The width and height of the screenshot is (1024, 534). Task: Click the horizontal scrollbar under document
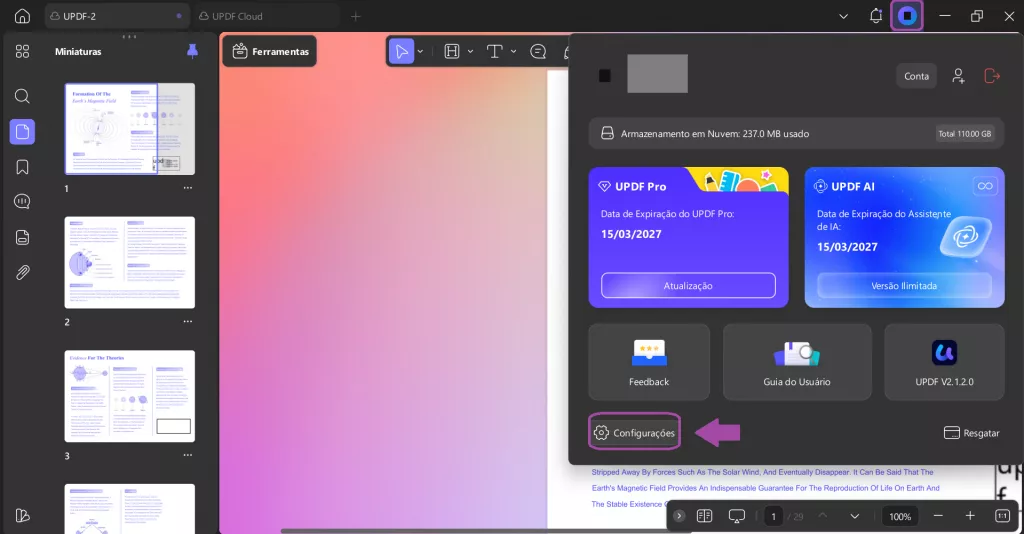click(x=485, y=531)
